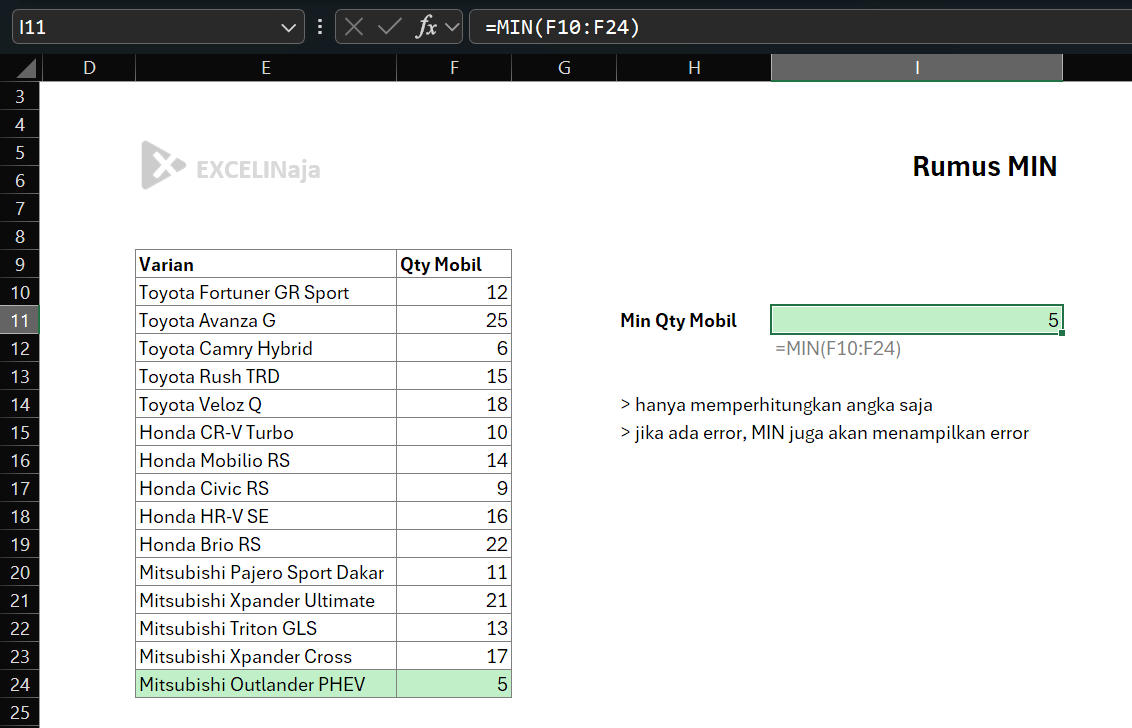Click the Cancel (X) icon in formula bar
Image resolution: width=1132 pixels, height=728 pixels.
pyautogui.click(x=354, y=27)
